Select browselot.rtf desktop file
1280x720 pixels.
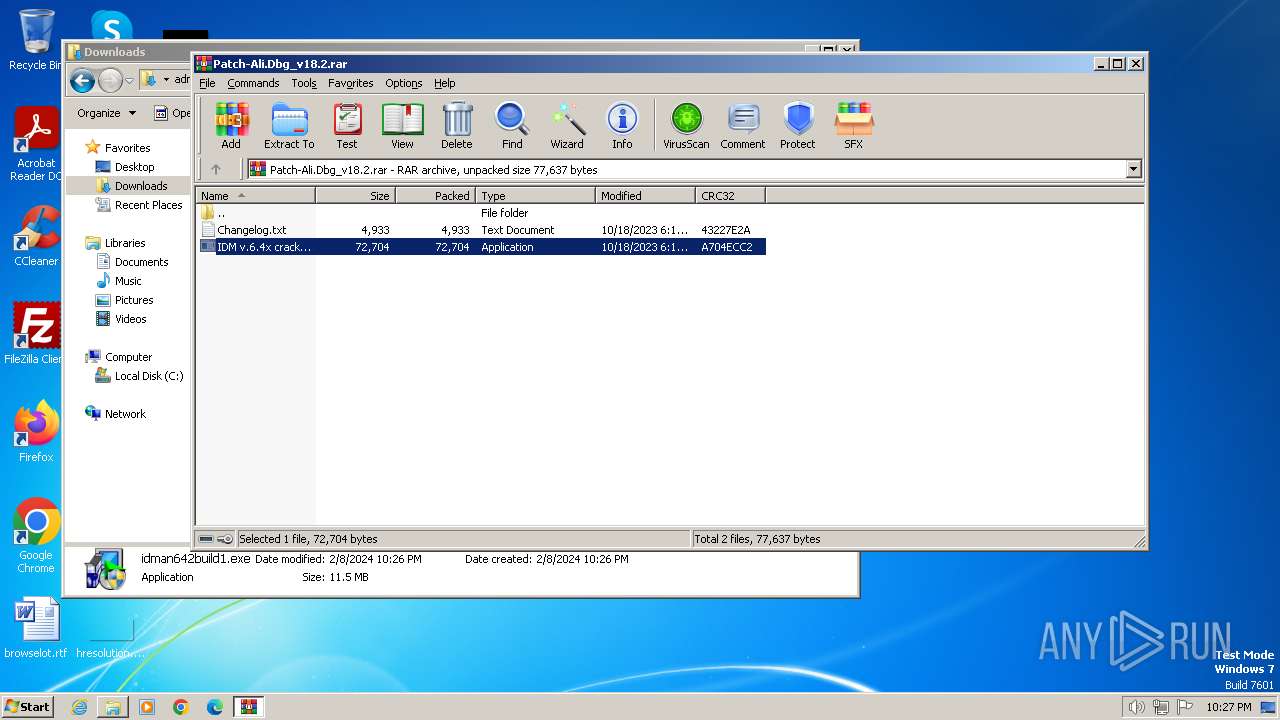(36, 628)
